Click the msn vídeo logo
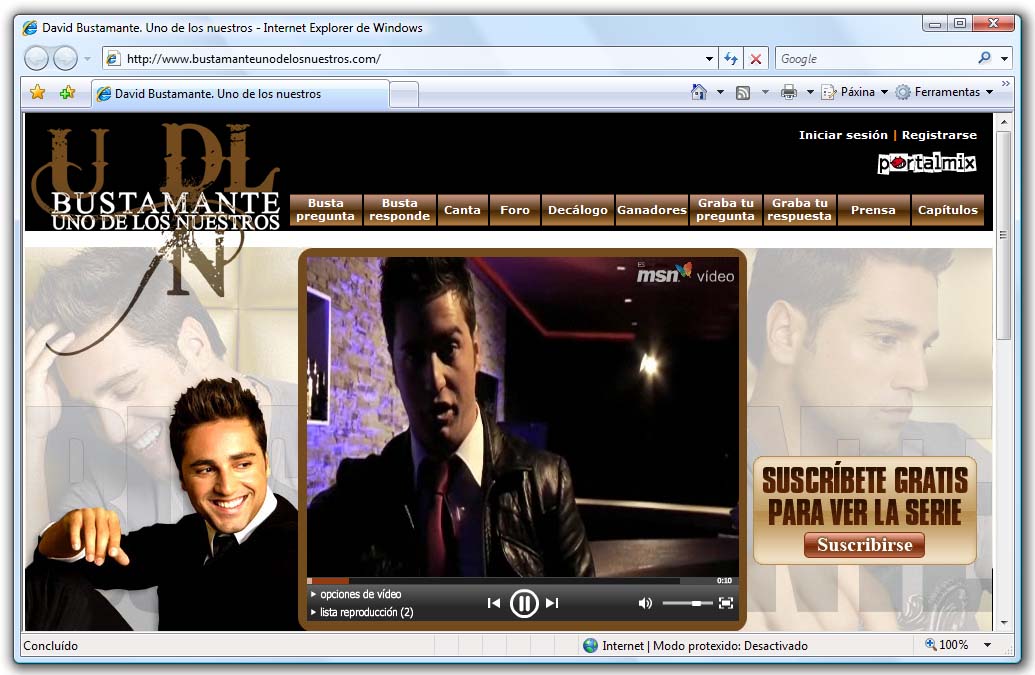1035x675 pixels. click(x=684, y=273)
